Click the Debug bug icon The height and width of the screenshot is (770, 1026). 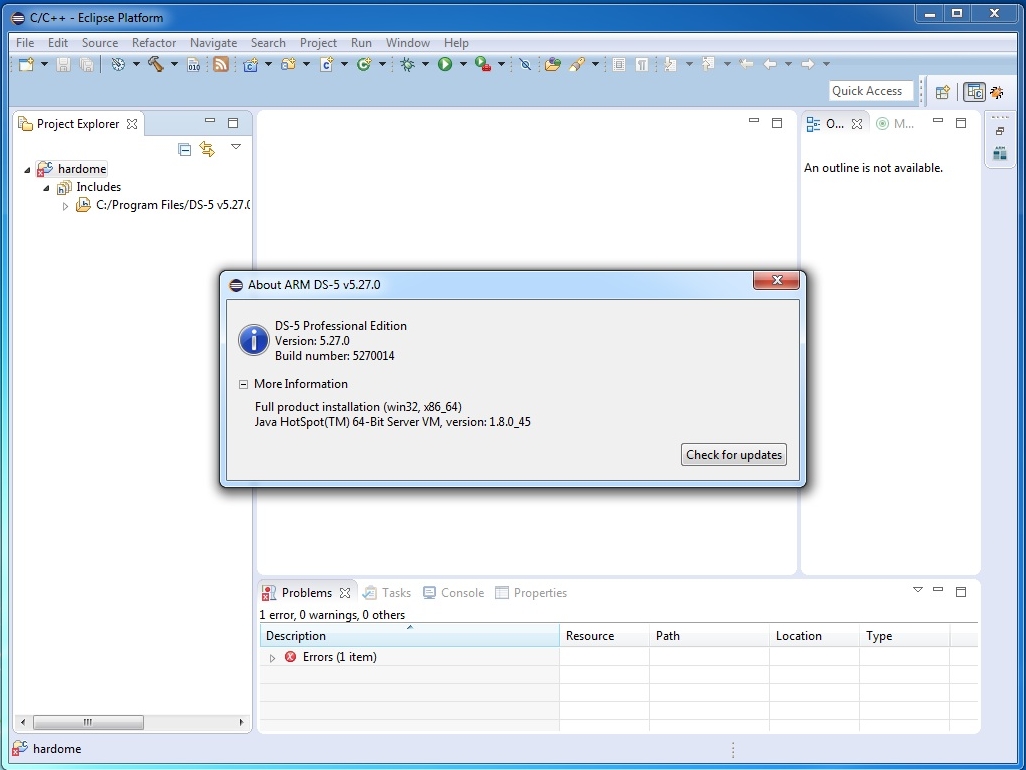tap(408, 64)
